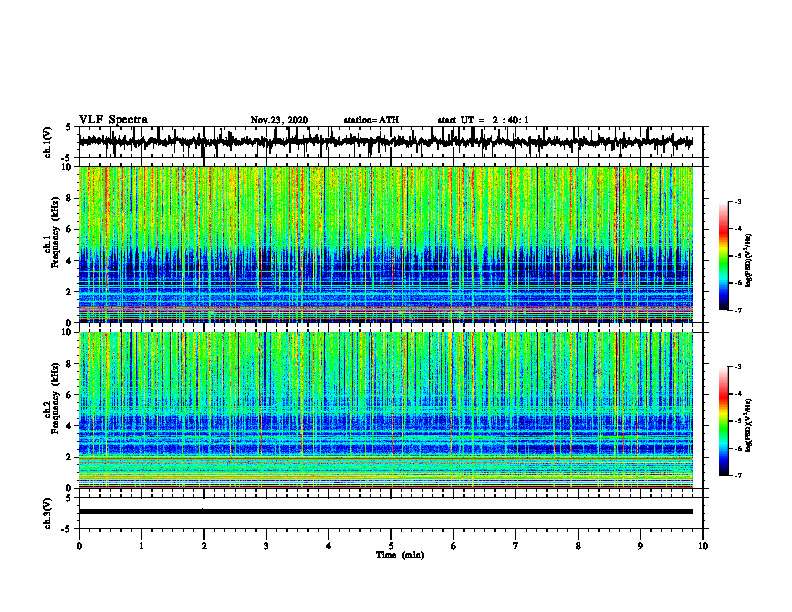The image size is (792, 612).
Task: Click the ch.2 color bar log(PSD) label
Action: (x=749, y=424)
